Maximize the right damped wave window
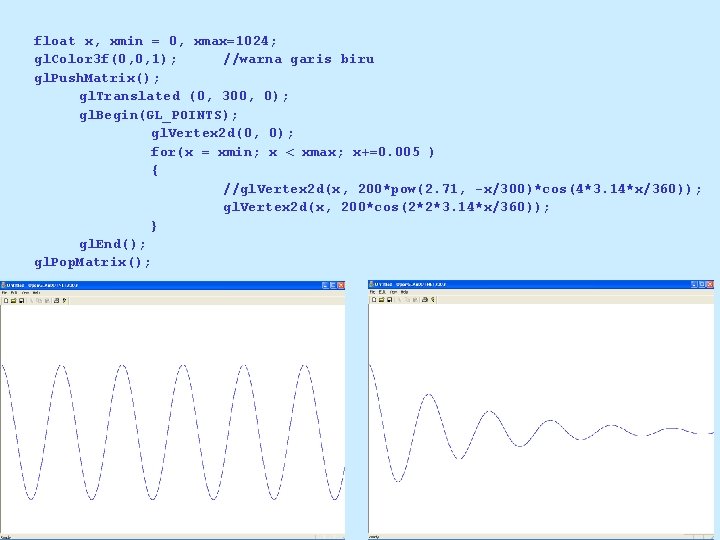 pos(702,284)
